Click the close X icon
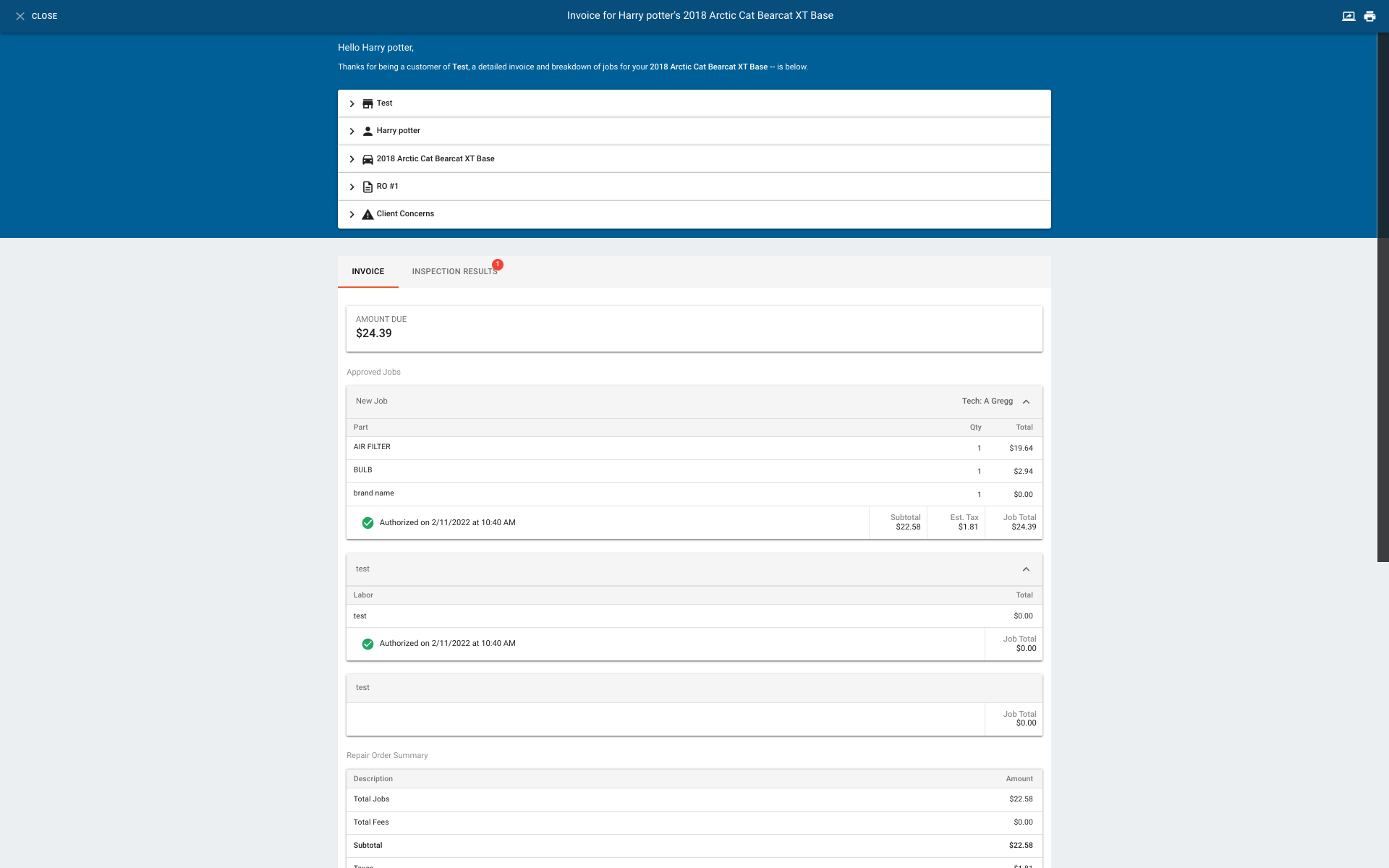The width and height of the screenshot is (1389, 868). [21, 16]
